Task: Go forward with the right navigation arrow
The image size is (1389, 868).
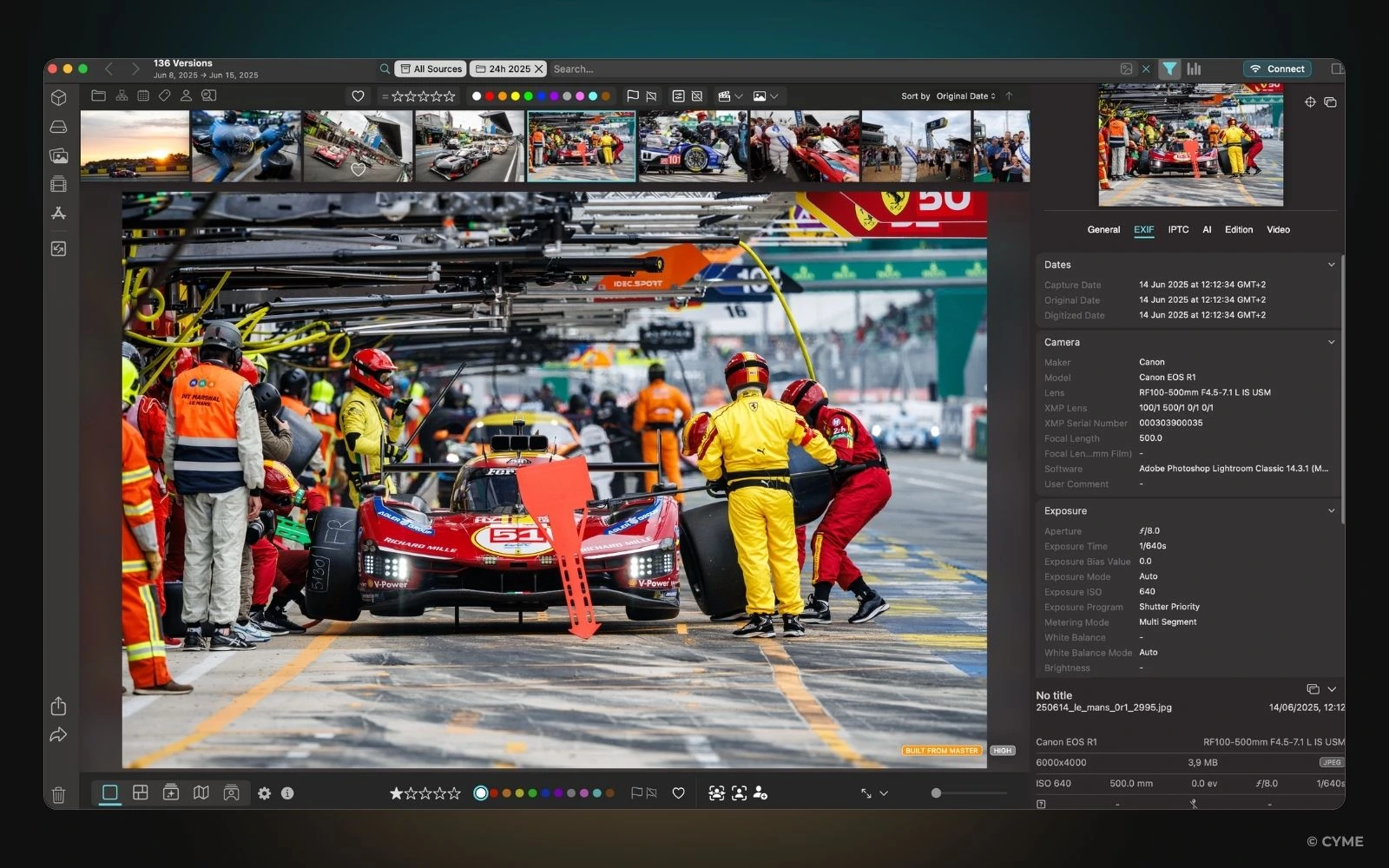Action: [135, 69]
